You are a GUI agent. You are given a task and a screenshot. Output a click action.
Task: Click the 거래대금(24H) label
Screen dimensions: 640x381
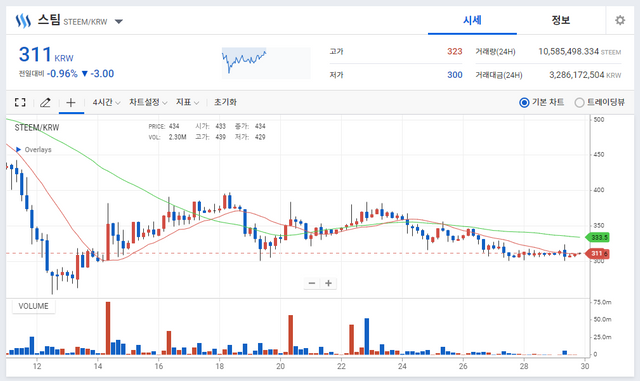tap(499, 75)
